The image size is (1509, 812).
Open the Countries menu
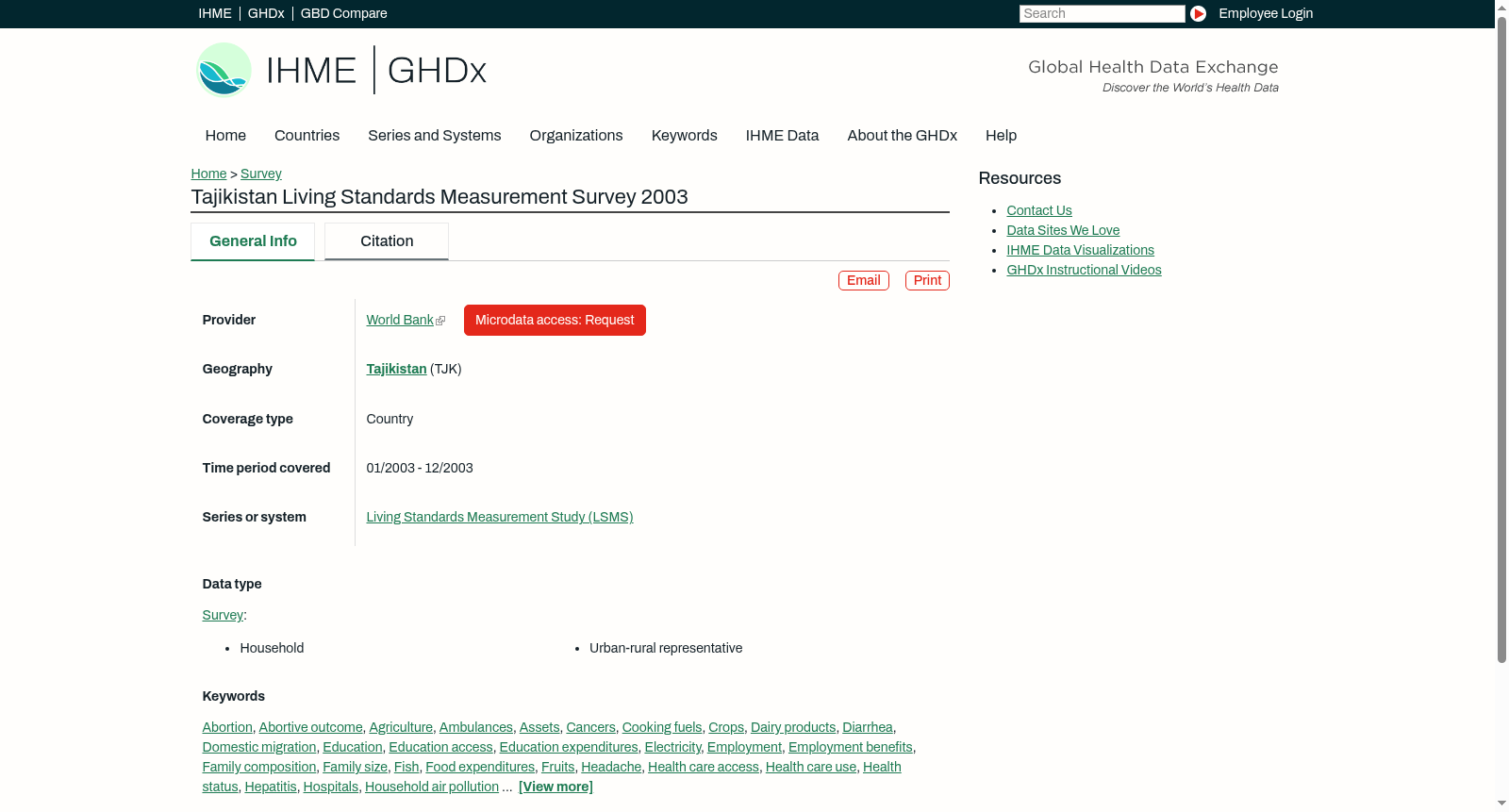click(307, 136)
